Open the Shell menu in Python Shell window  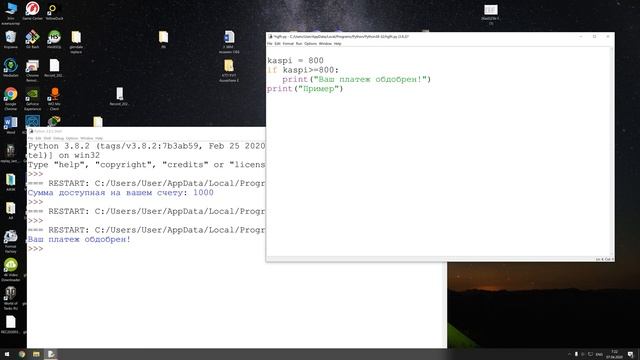coord(47,138)
